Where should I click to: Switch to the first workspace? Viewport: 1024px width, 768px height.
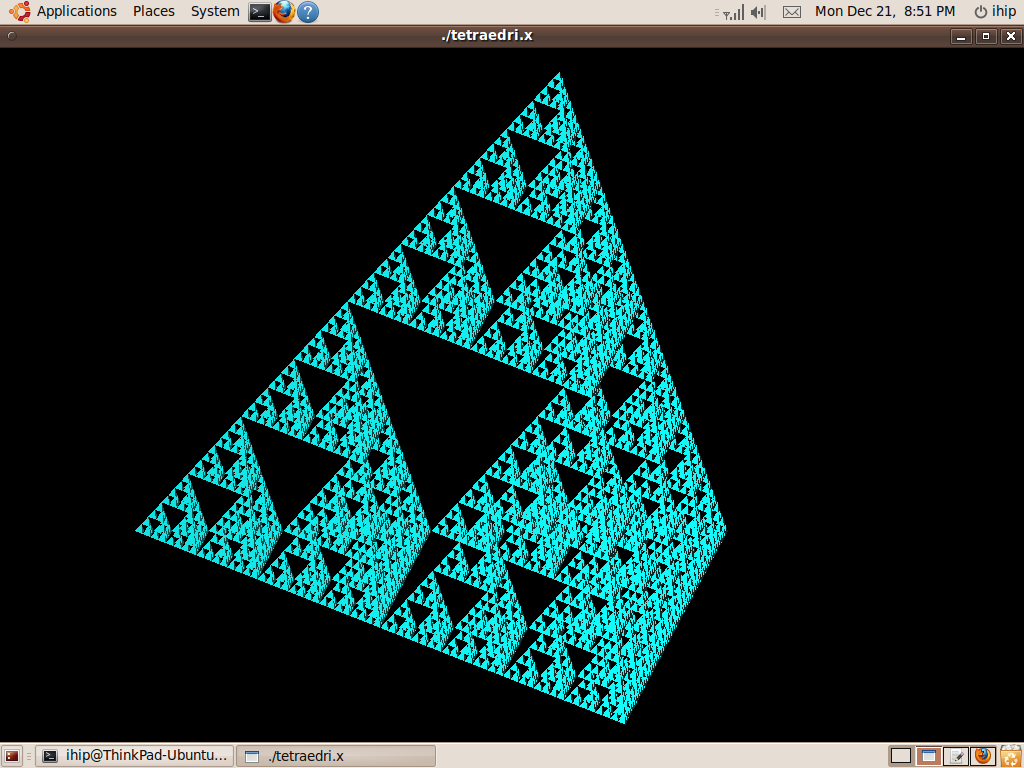tap(900, 756)
